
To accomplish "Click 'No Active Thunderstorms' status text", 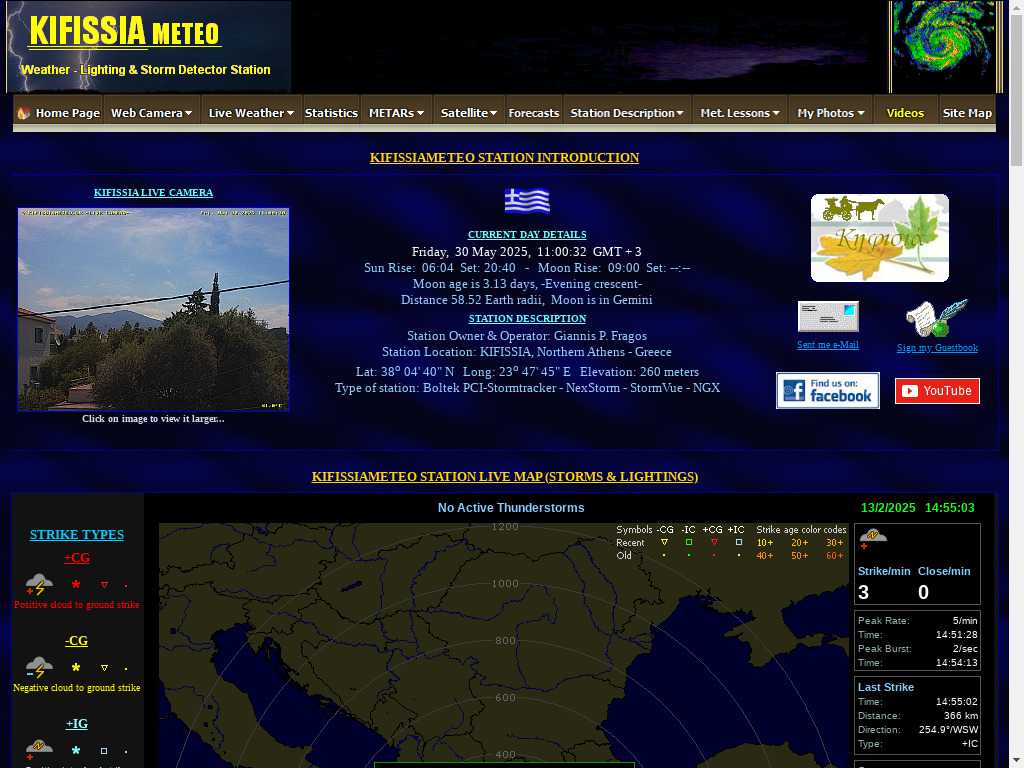I will pyautogui.click(x=511, y=507).
